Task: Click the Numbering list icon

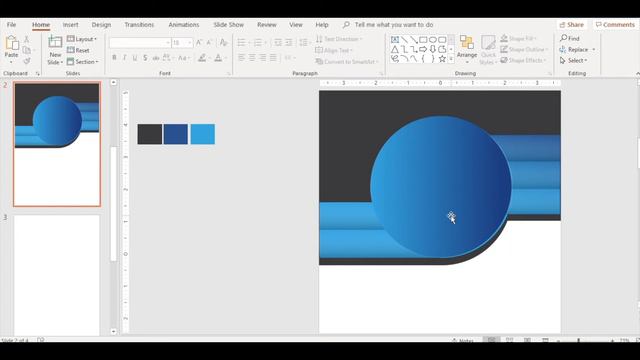Action: pos(258,42)
